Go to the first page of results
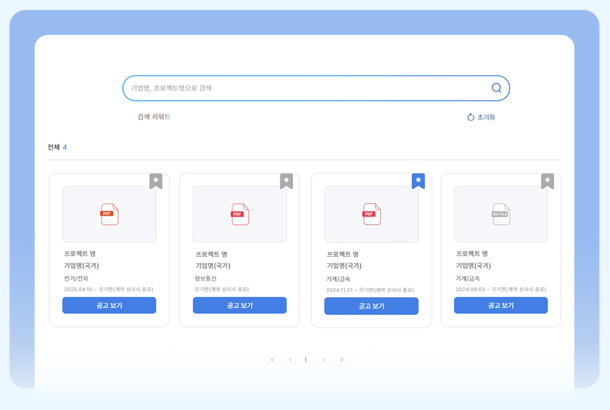This screenshot has width=610, height=410. click(x=272, y=360)
